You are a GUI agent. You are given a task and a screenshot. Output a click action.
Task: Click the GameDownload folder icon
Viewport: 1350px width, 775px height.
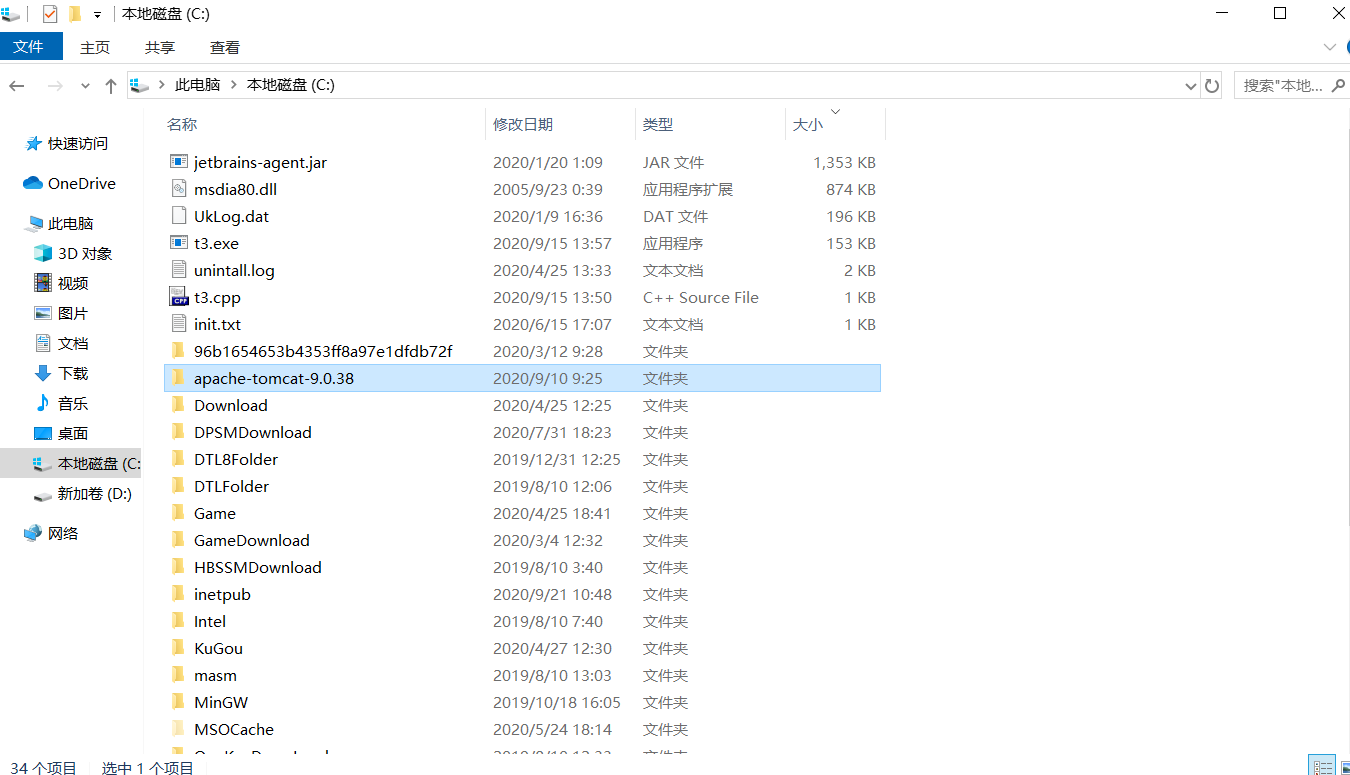[179, 540]
